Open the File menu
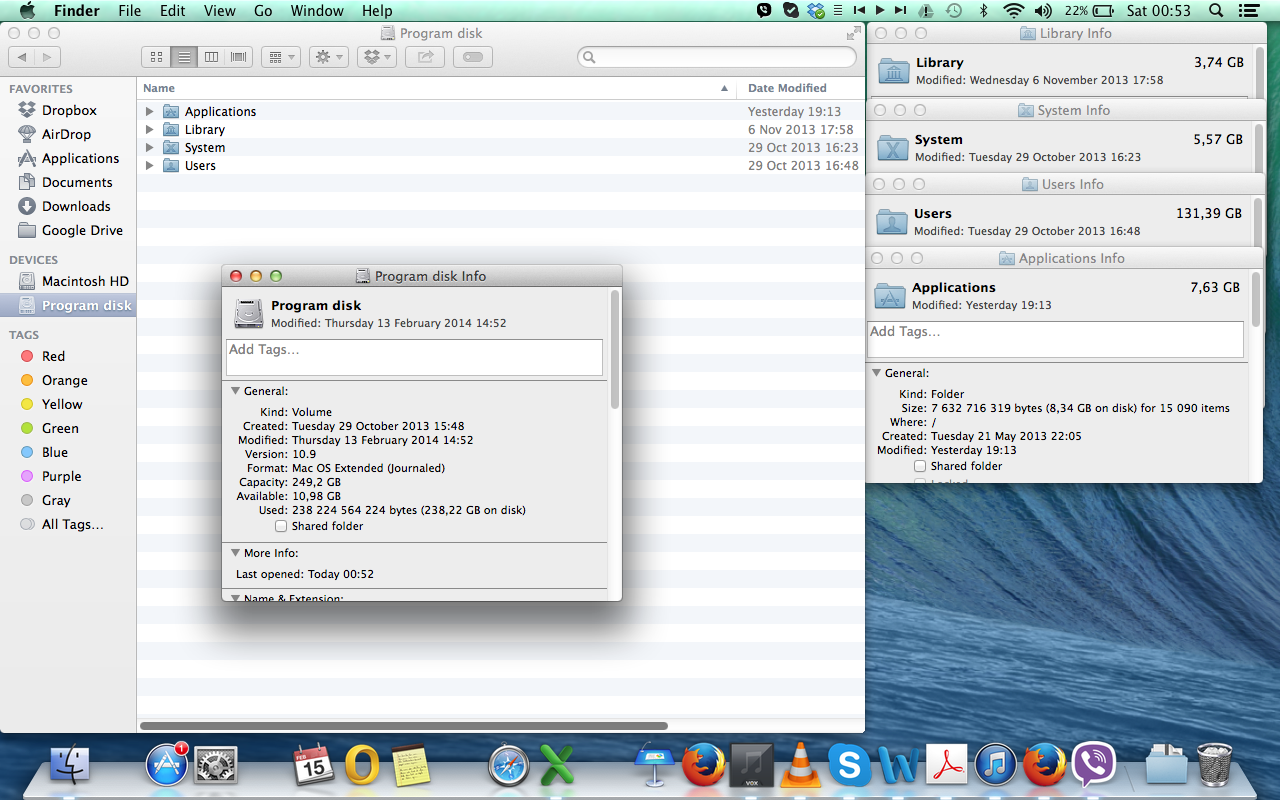The image size is (1280, 800). tap(129, 11)
